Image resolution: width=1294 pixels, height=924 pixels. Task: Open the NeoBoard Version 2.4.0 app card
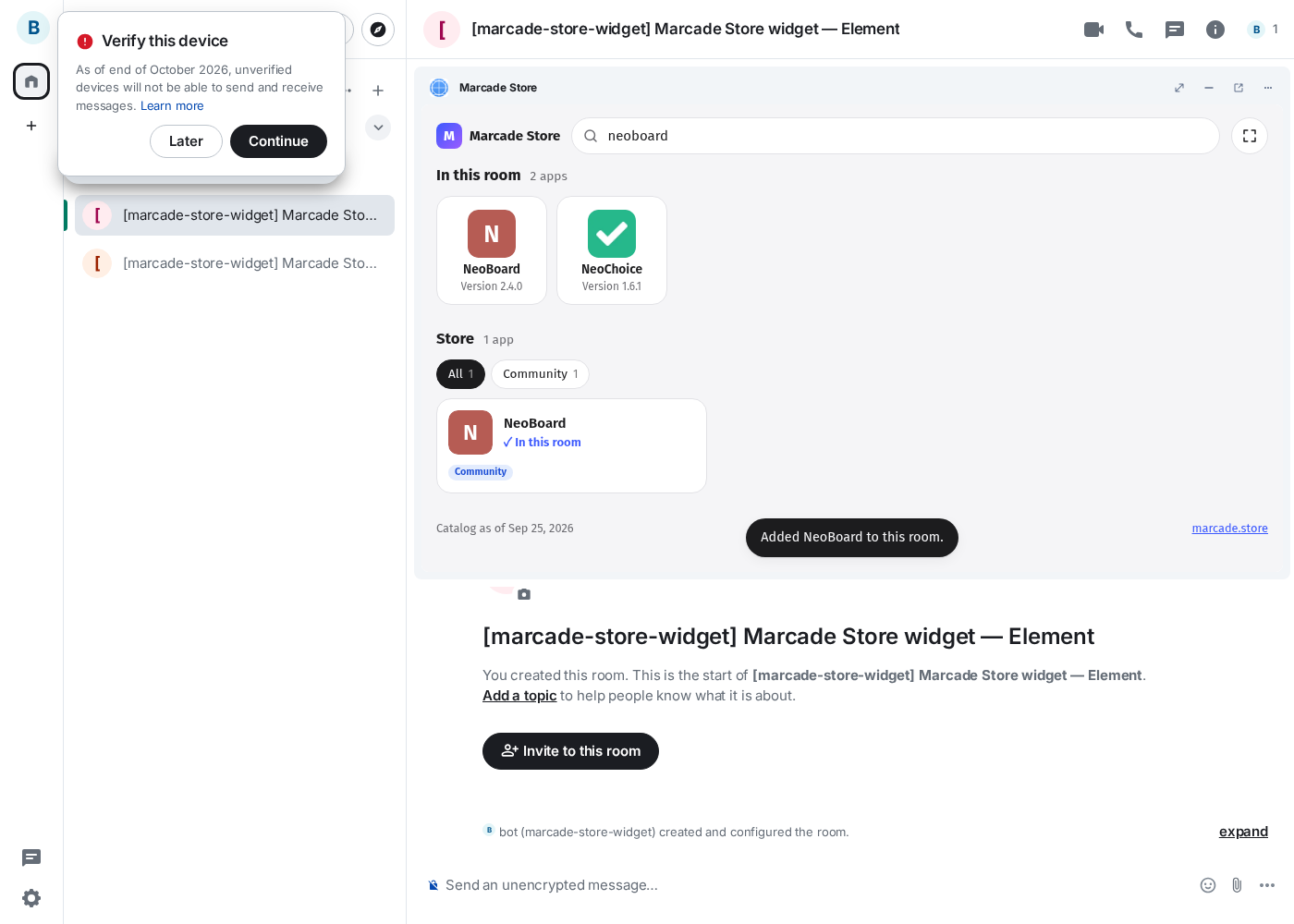(492, 250)
